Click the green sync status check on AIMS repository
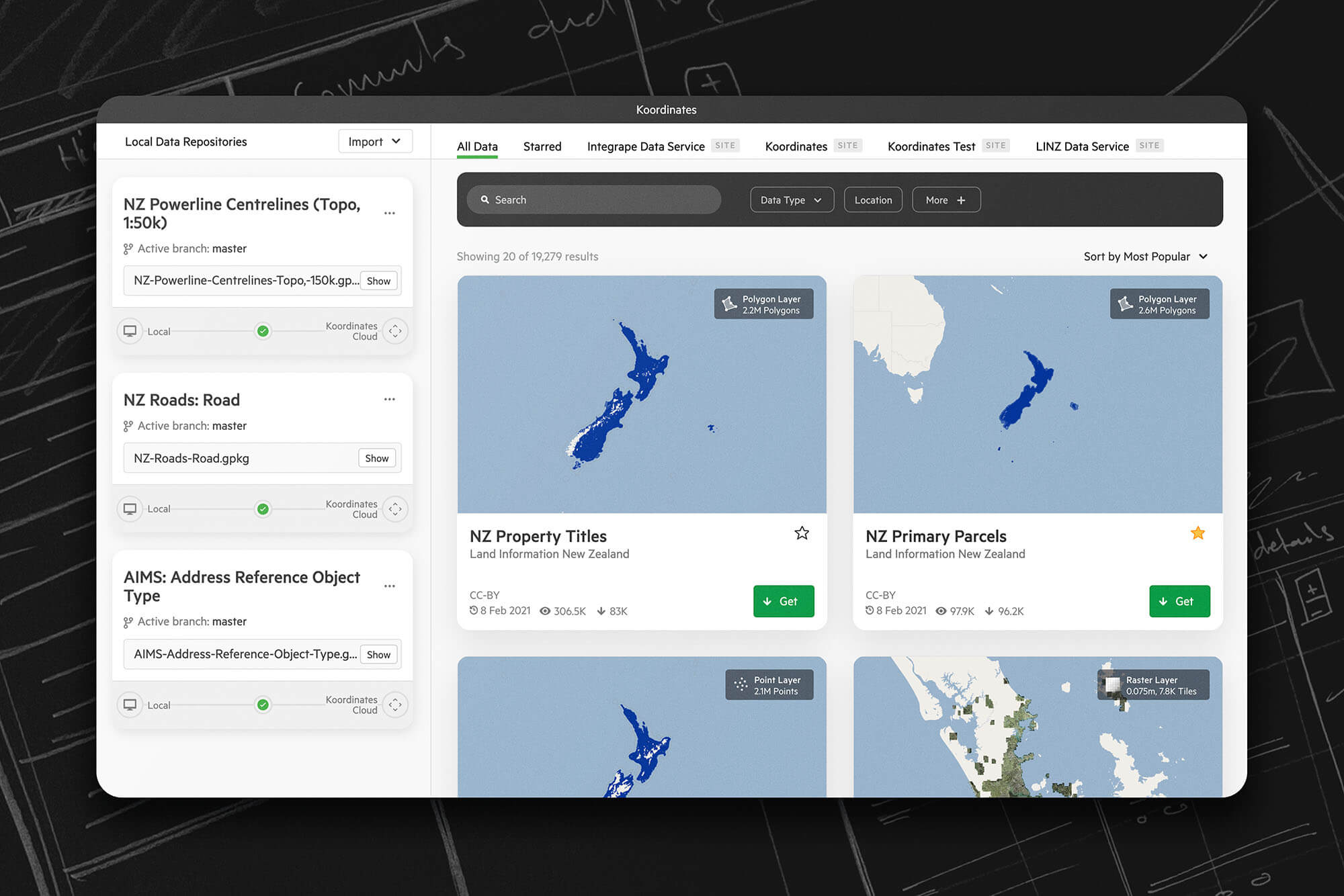The height and width of the screenshot is (896, 1344). click(x=263, y=705)
